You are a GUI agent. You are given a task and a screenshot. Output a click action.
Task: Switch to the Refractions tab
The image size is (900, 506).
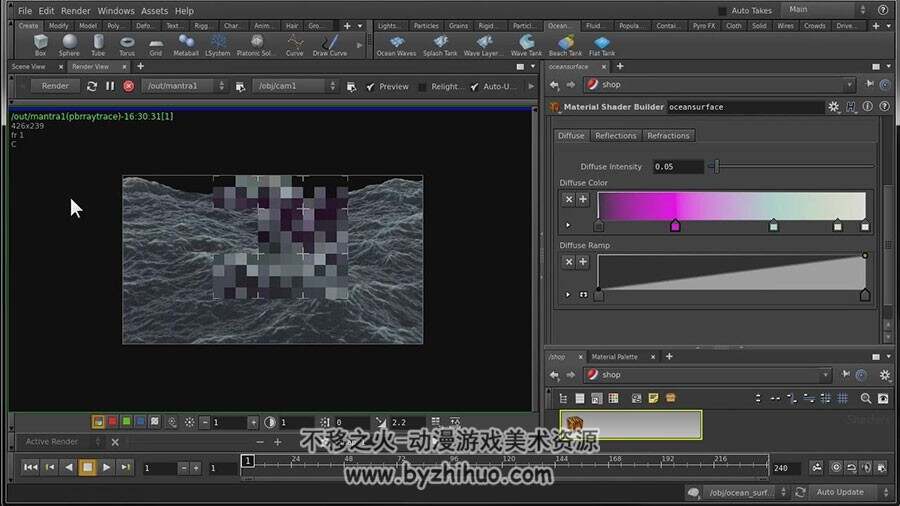[668, 136]
